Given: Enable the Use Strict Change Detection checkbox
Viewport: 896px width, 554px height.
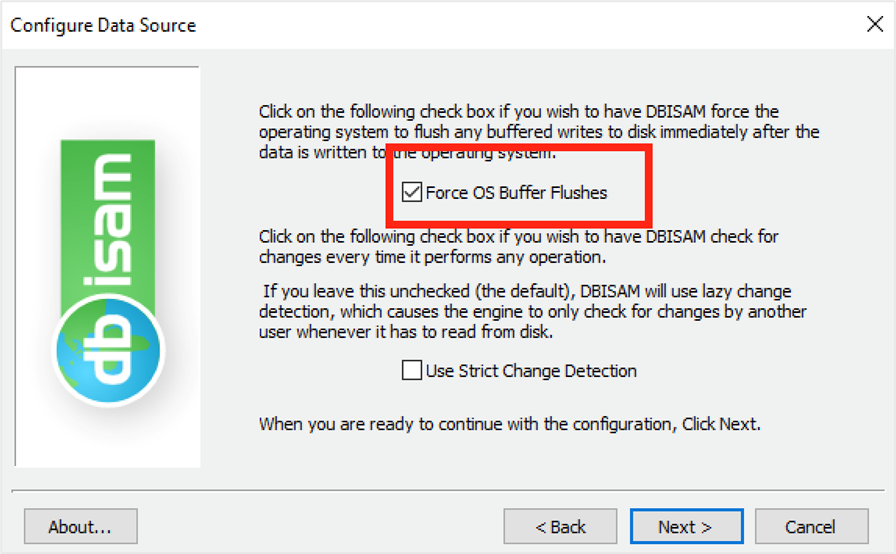Looking at the screenshot, I should [411, 371].
